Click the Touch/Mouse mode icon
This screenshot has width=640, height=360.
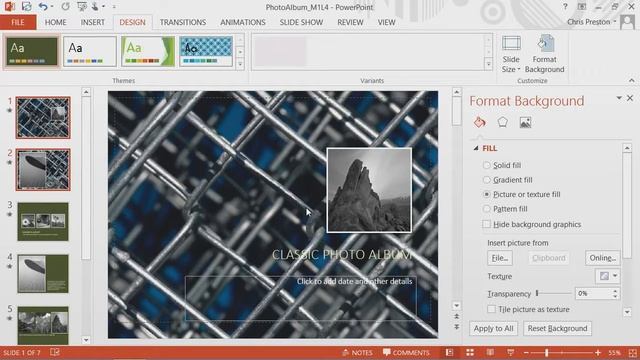pyautogui.click(x=96, y=7)
